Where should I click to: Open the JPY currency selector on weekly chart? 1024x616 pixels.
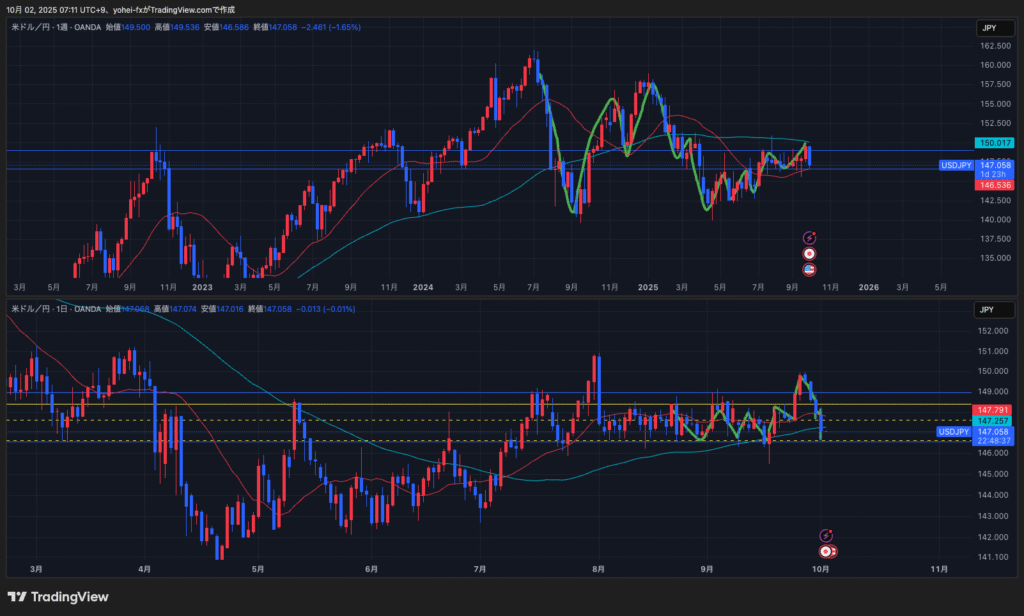click(x=989, y=29)
